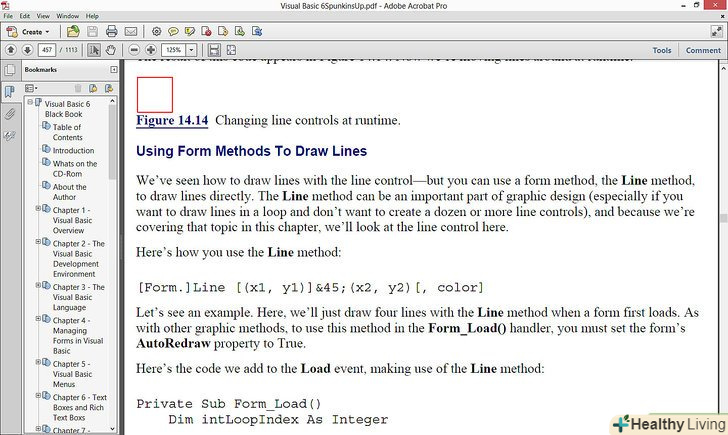
Task: Open the bookmarks options dropdown menu
Action: coord(31,88)
